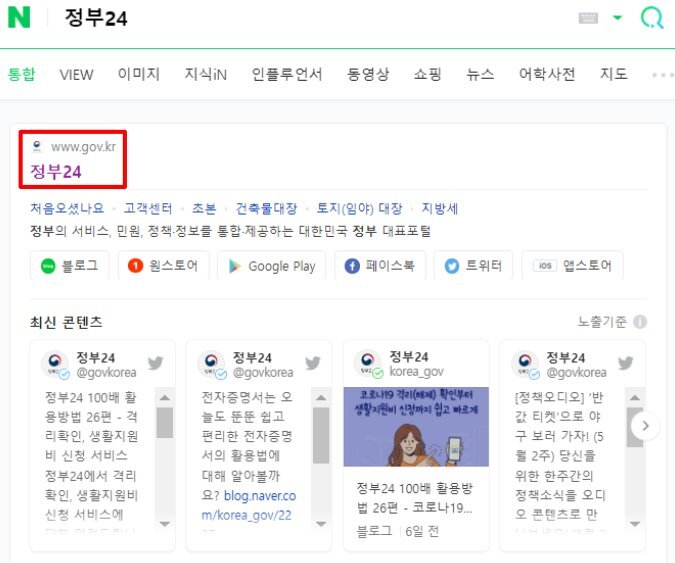Viewport: 675px width, 563px height.
Task: Click the search field containing 정부24
Action: coord(96,18)
